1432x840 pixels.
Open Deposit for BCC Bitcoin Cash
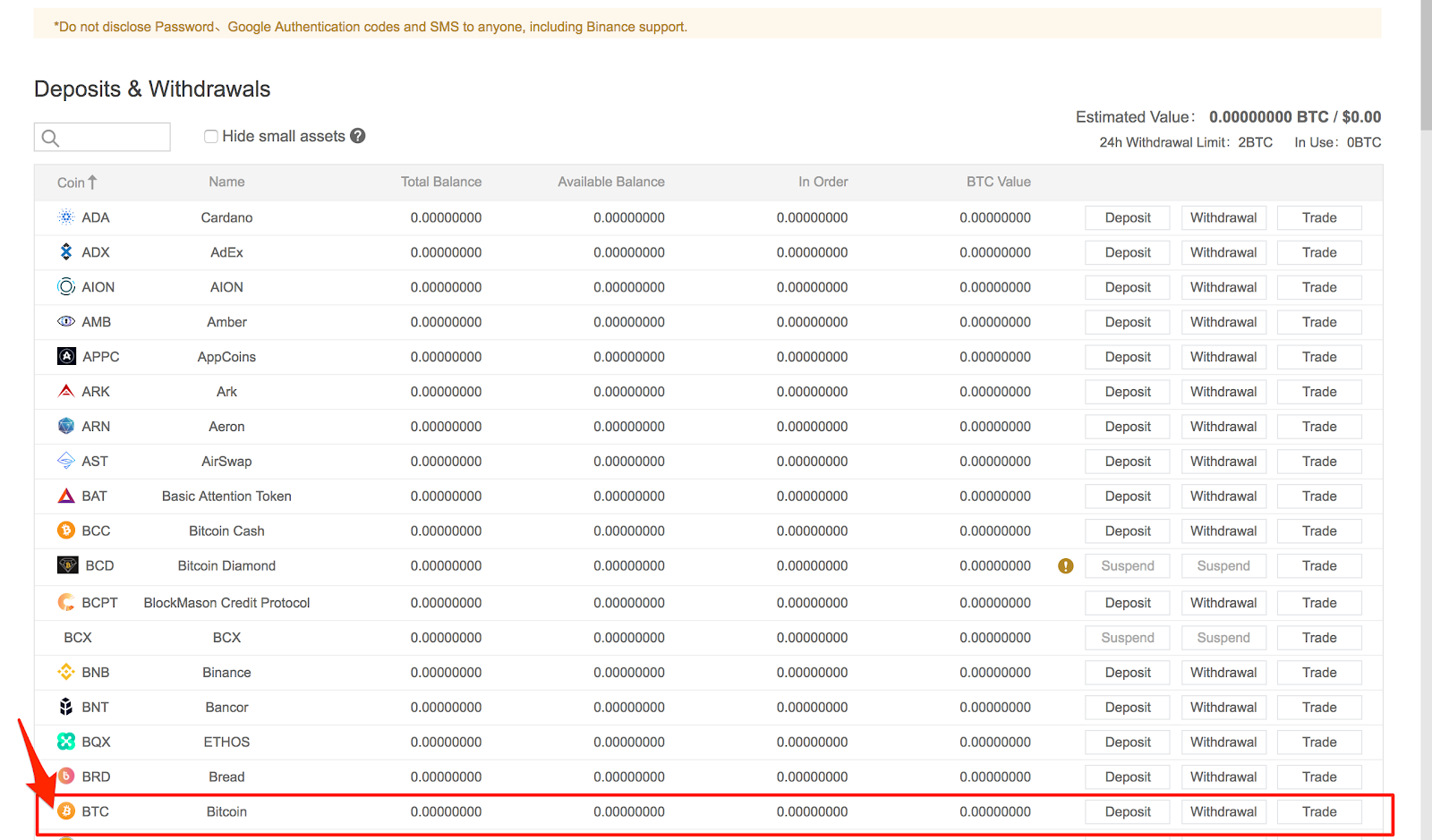[x=1128, y=531]
